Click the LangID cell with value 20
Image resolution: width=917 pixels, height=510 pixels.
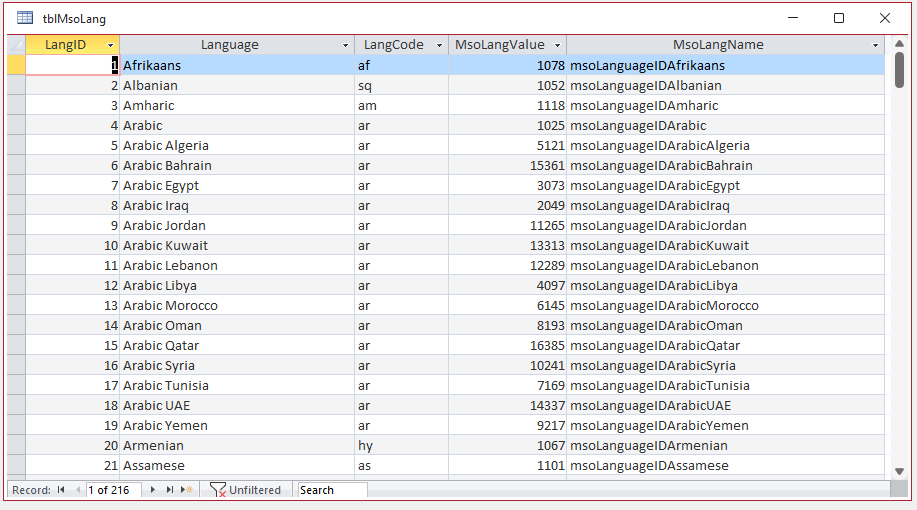click(x=73, y=446)
